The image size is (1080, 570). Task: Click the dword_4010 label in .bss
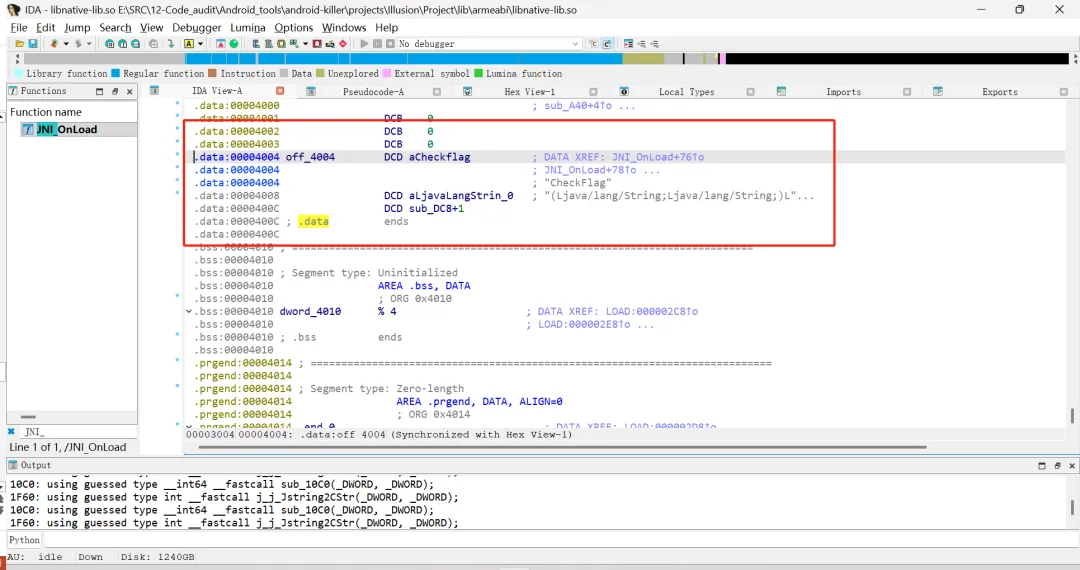coord(310,312)
